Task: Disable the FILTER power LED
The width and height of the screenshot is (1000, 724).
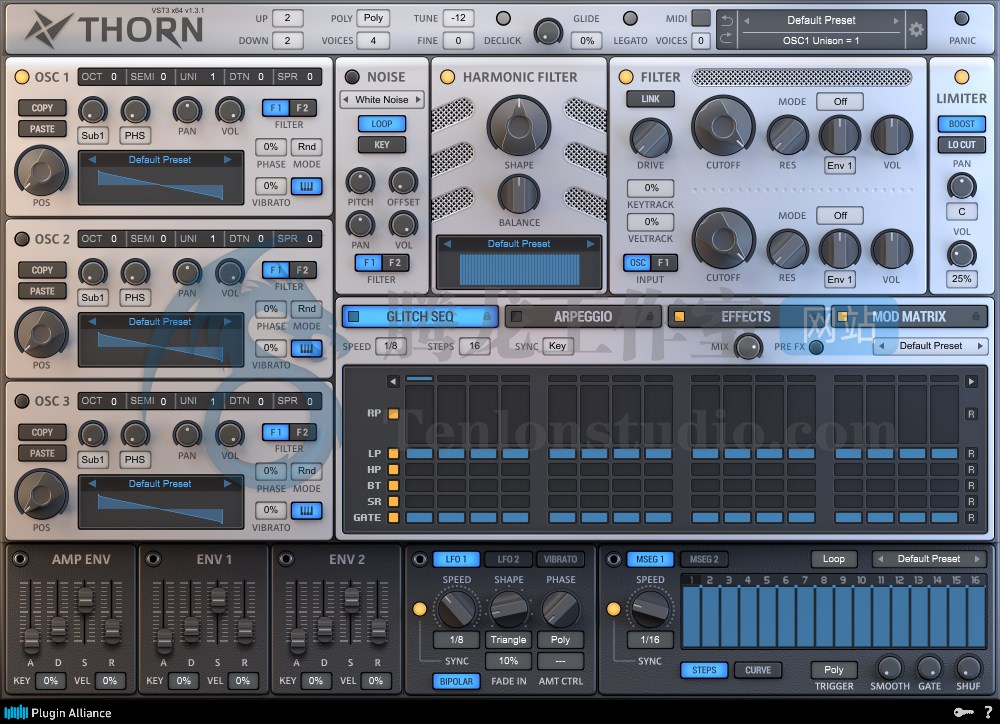Action: [626, 77]
